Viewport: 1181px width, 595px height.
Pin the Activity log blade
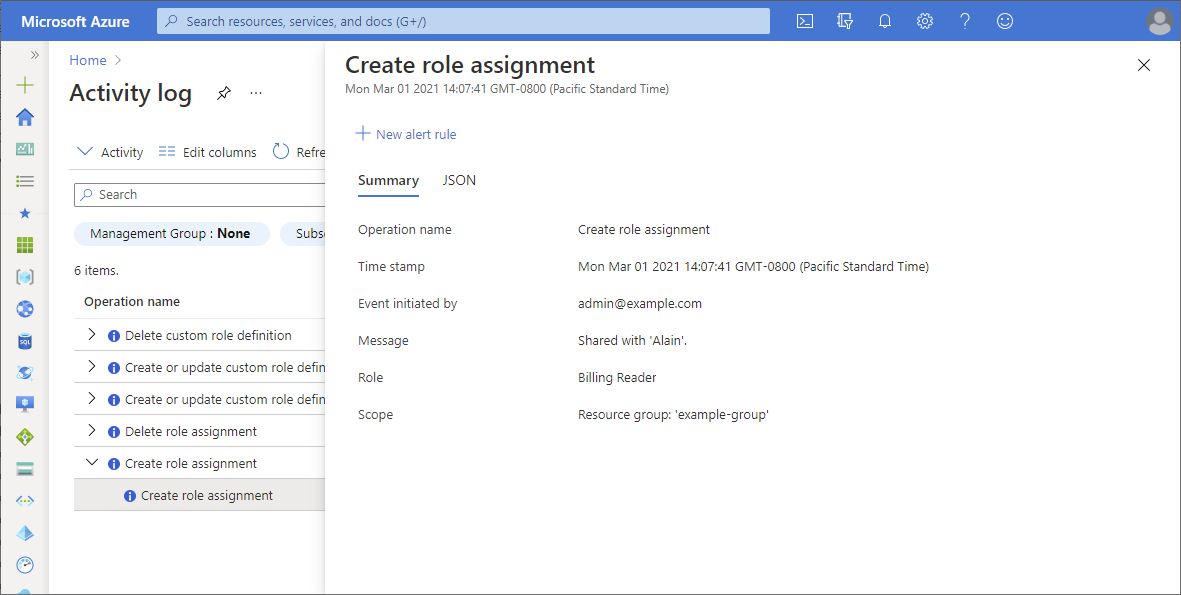(x=223, y=92)
